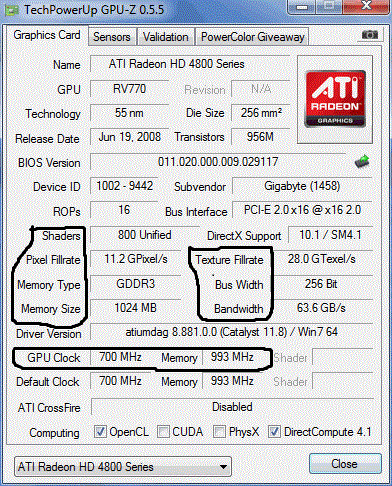392x486 pixels.
Task: Toggle the PhysX checkbox
Action: 219,432
